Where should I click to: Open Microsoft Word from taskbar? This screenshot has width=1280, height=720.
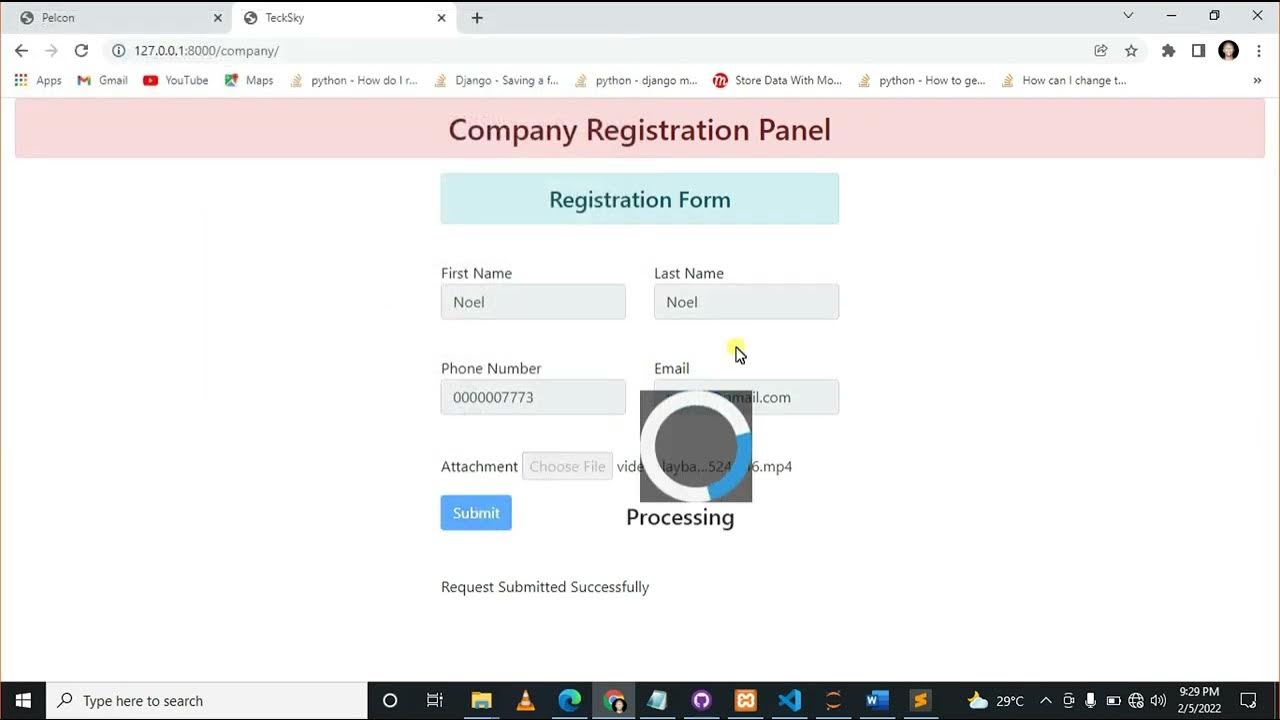[877, 700]
